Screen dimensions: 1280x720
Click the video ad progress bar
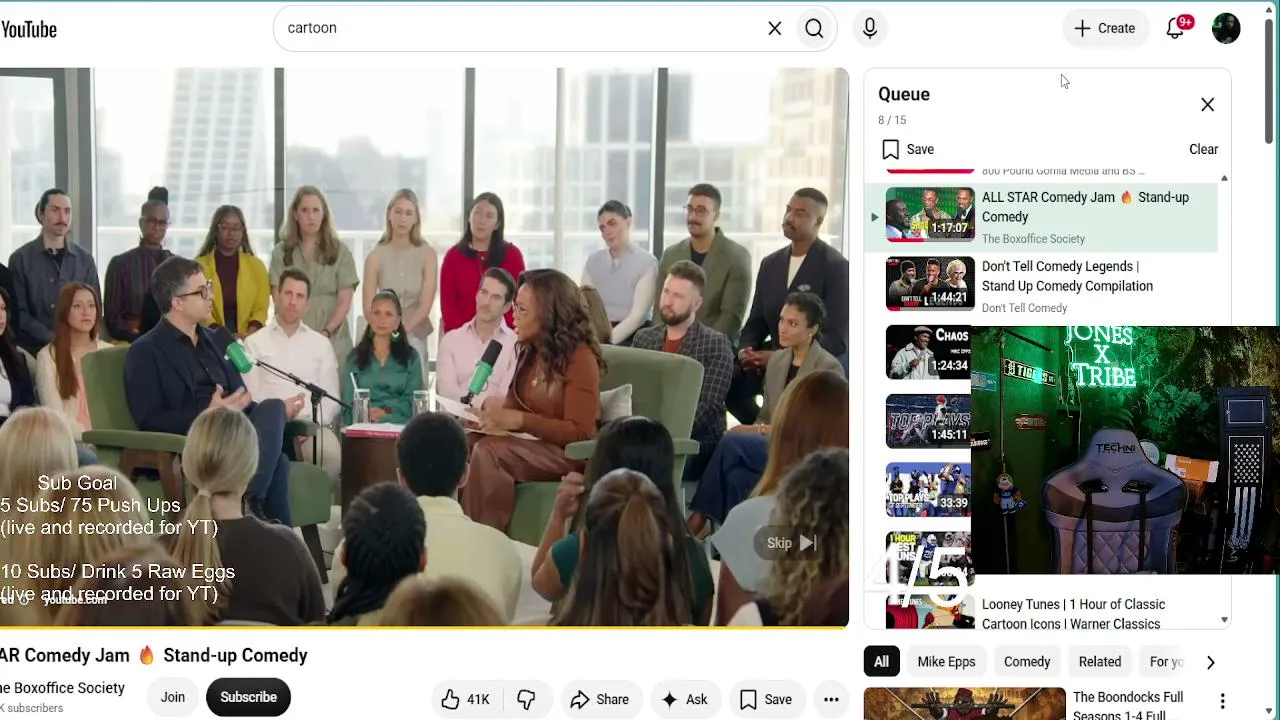(x=424, y=627)
